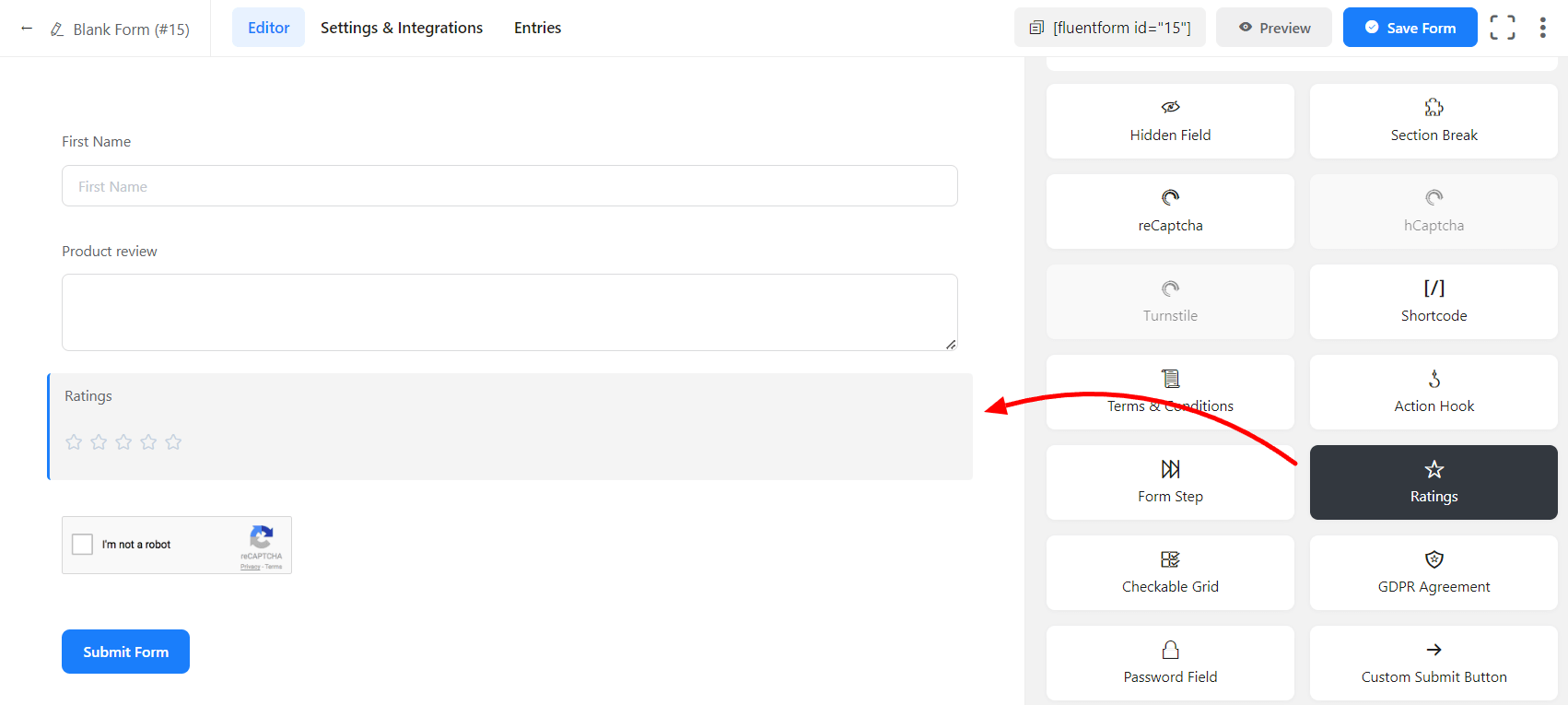Screen dimensions: 1568x705
Task: Insert the Shortcode element
Action: click(x=1433, y=301)
